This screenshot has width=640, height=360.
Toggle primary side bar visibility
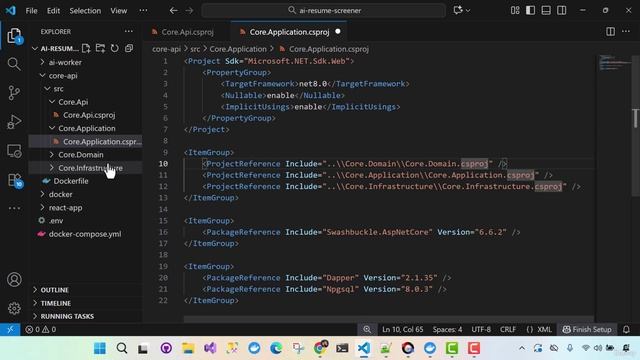click(530, 11)
